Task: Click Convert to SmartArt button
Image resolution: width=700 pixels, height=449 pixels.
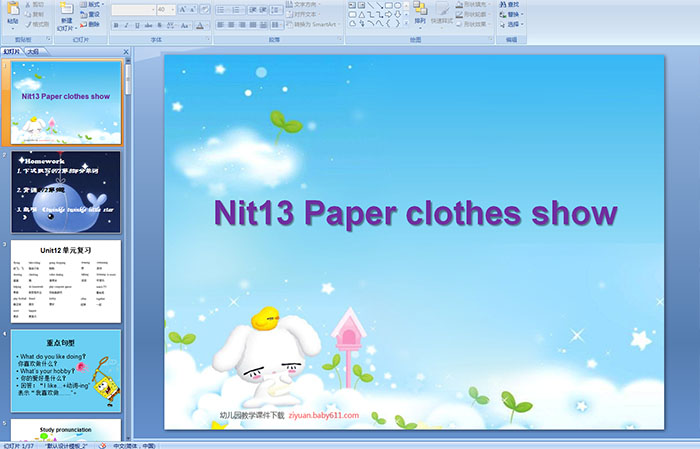Action: pos(314,24)
